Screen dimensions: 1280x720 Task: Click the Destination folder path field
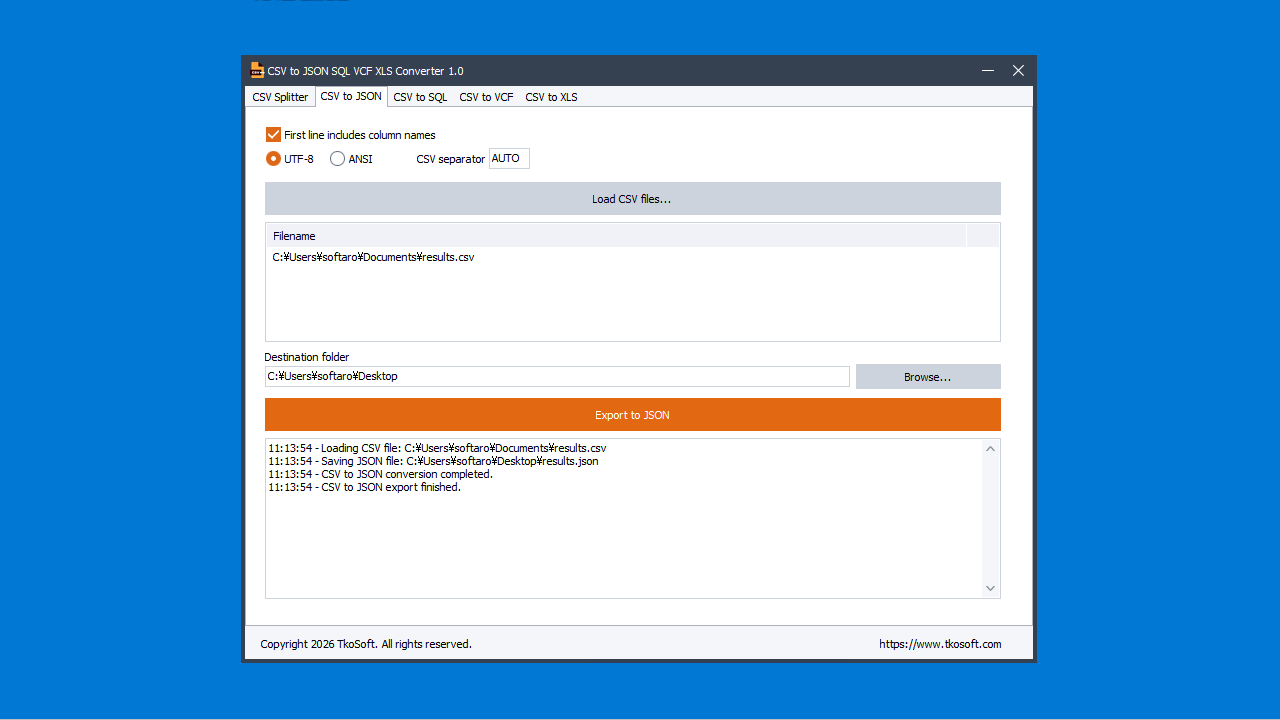tap(557, 376)
